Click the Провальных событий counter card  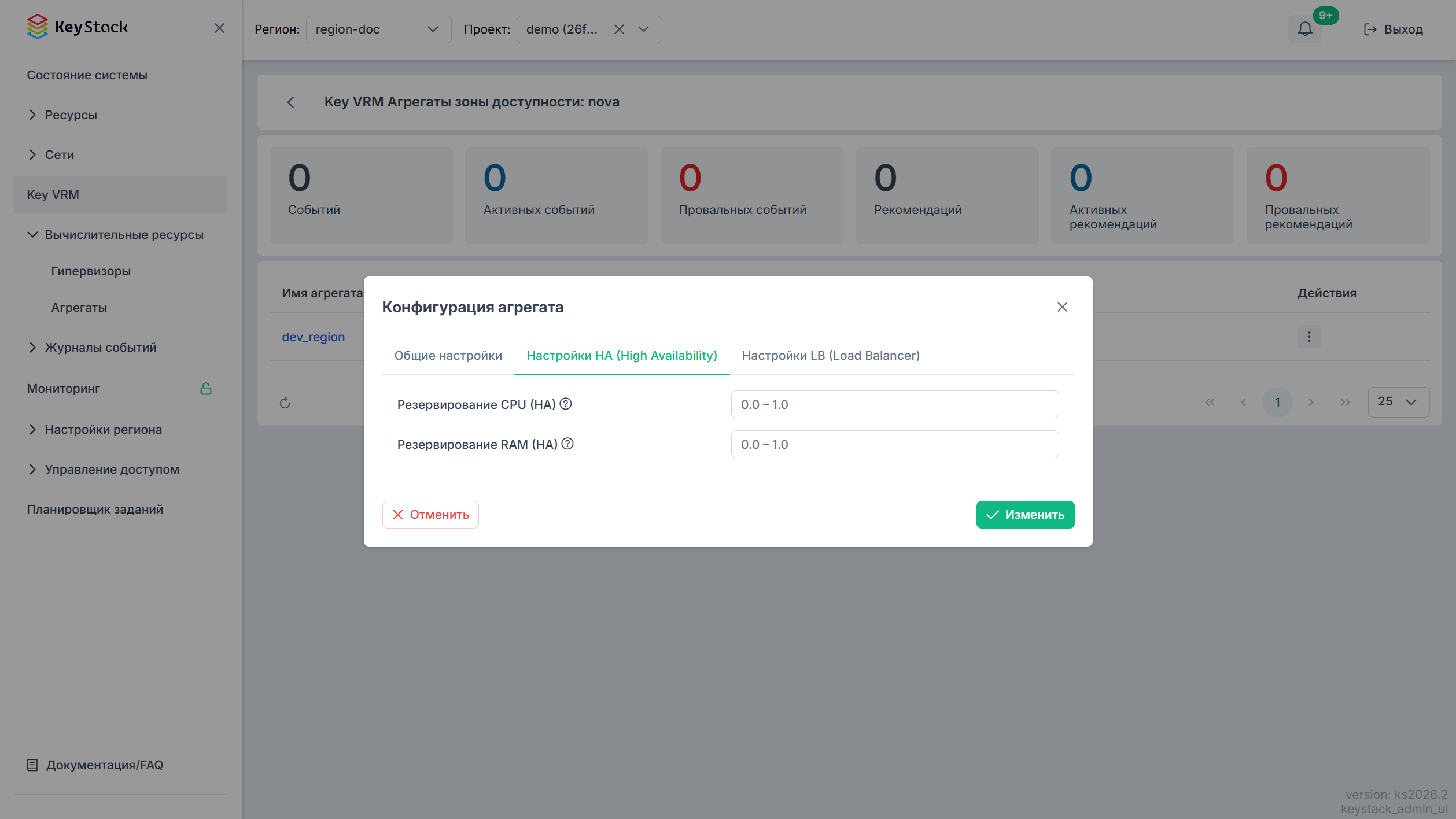coord(752,195)
